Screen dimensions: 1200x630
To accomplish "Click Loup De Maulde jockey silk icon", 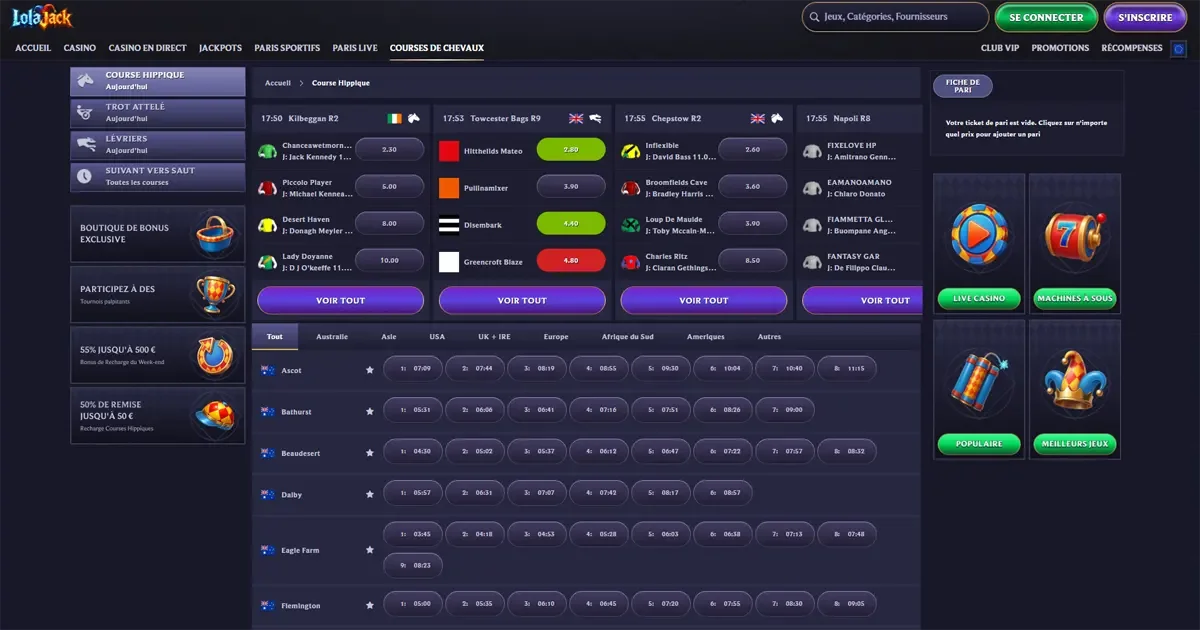I will coord(630,225).
